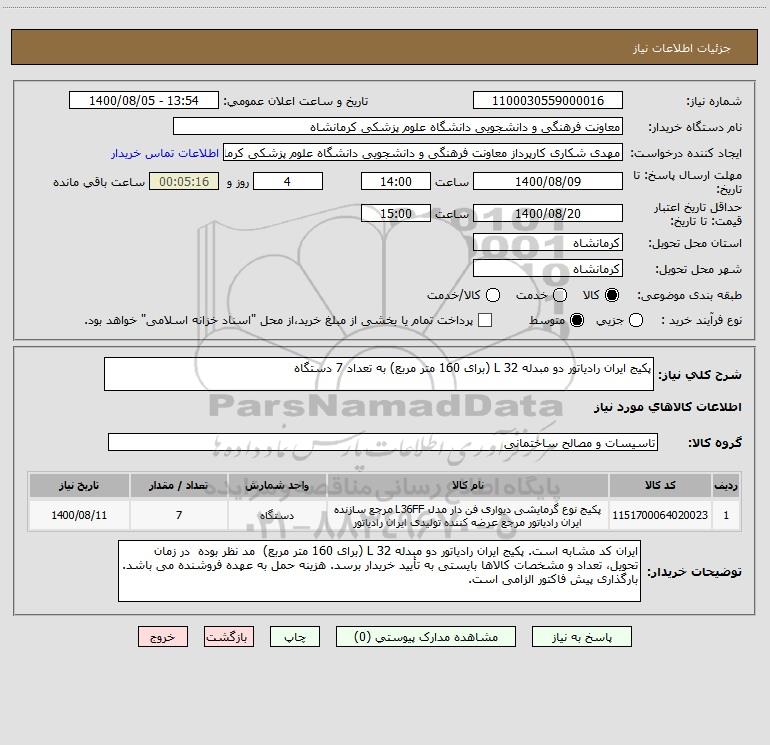770x745 pixels.
Task: Click the جزئیات اطلاعات نیاز header title
Action: click(x=682, y=48)
